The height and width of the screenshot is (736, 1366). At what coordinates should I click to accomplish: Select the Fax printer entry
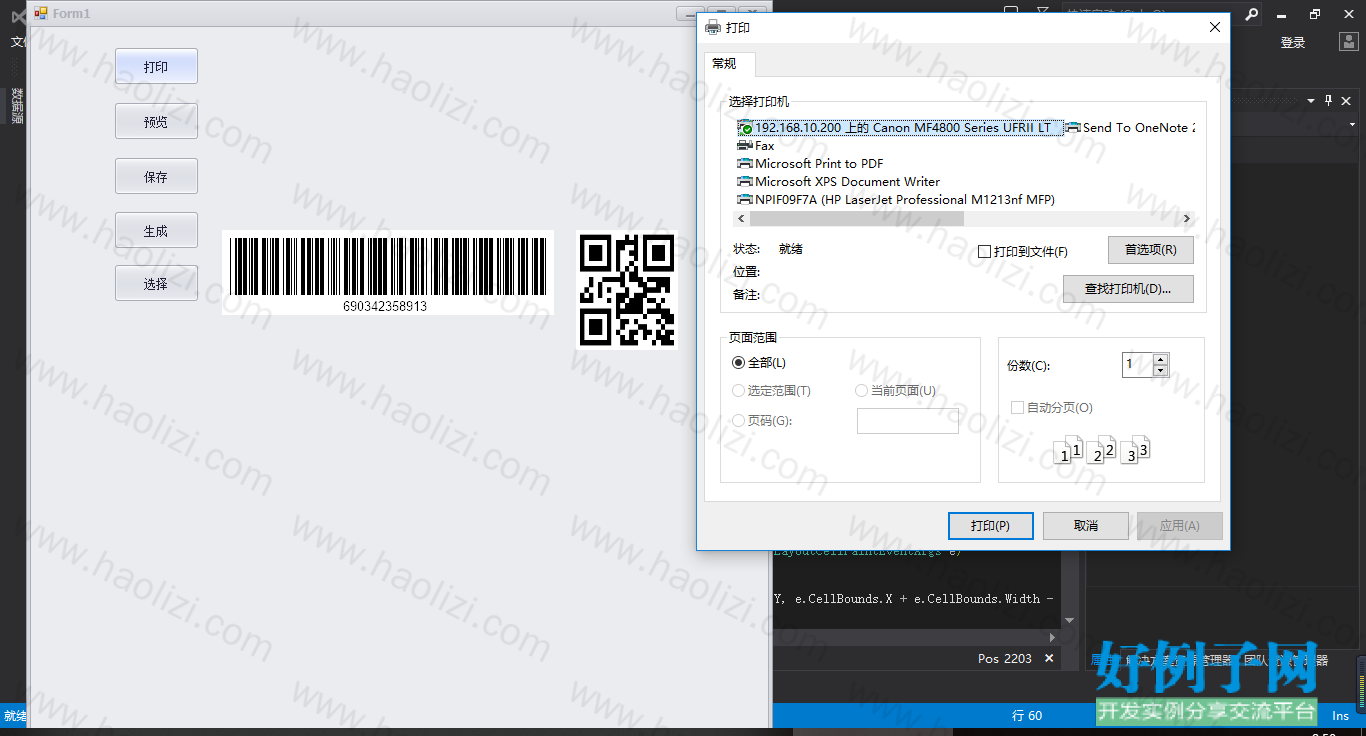756,146
